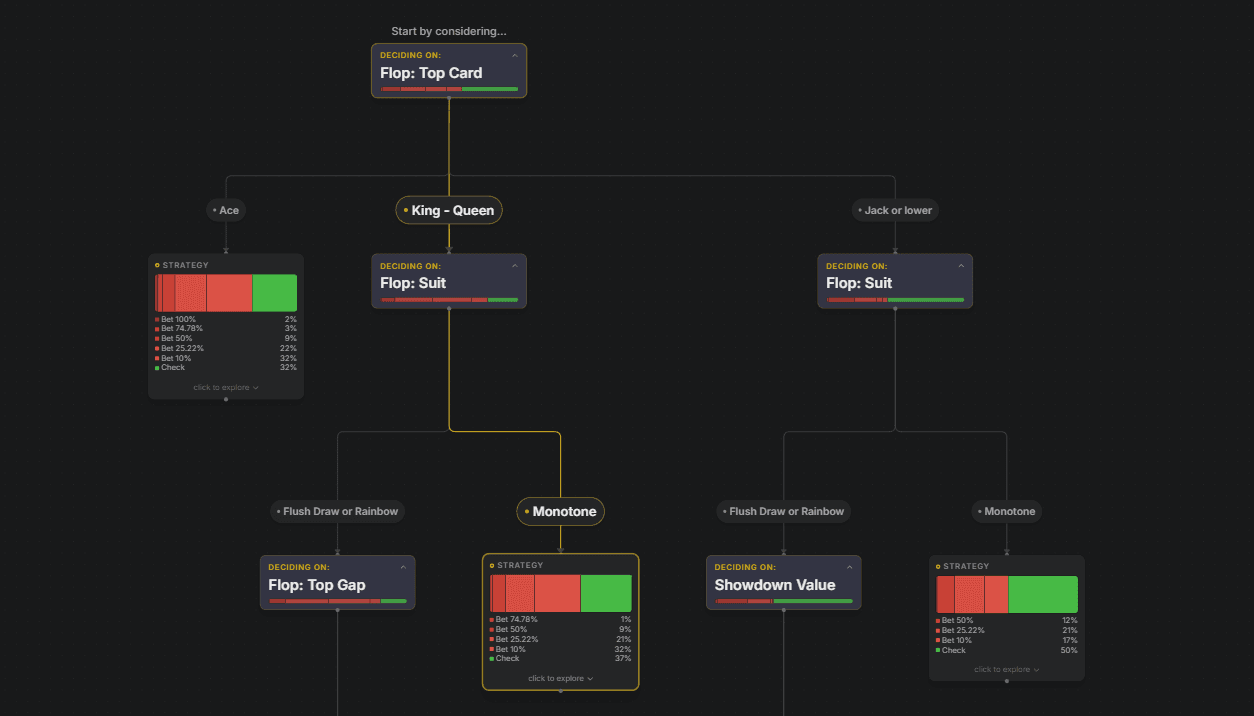Screen dimensions: 1254x716
Task: Select the Jack or lower branch label
Action: [x=895, y=210]
